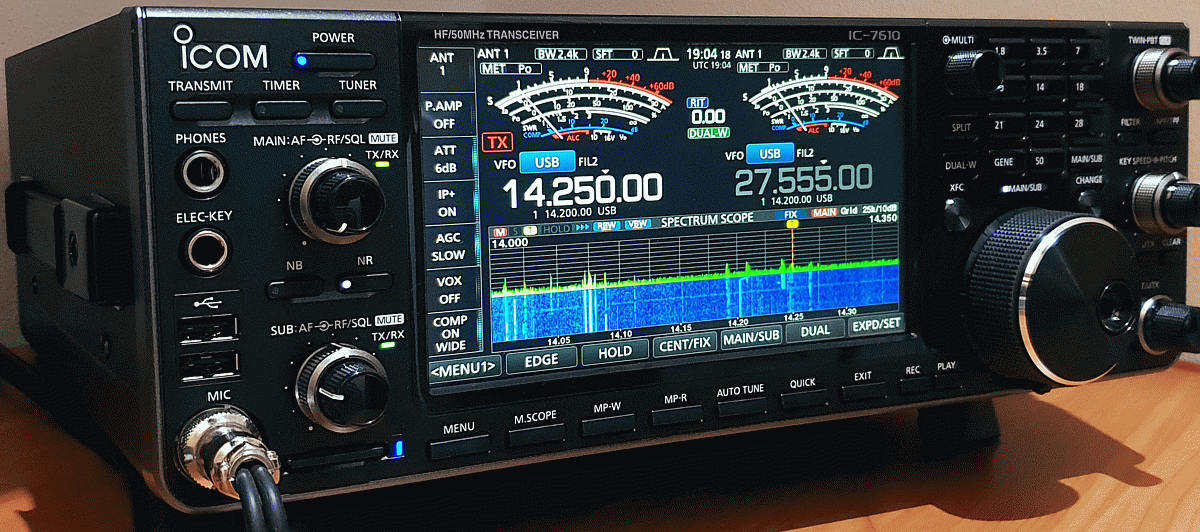Tap the main band USB mode indicator
Screen dimensions: 1200x532
[x=547, y=161]
